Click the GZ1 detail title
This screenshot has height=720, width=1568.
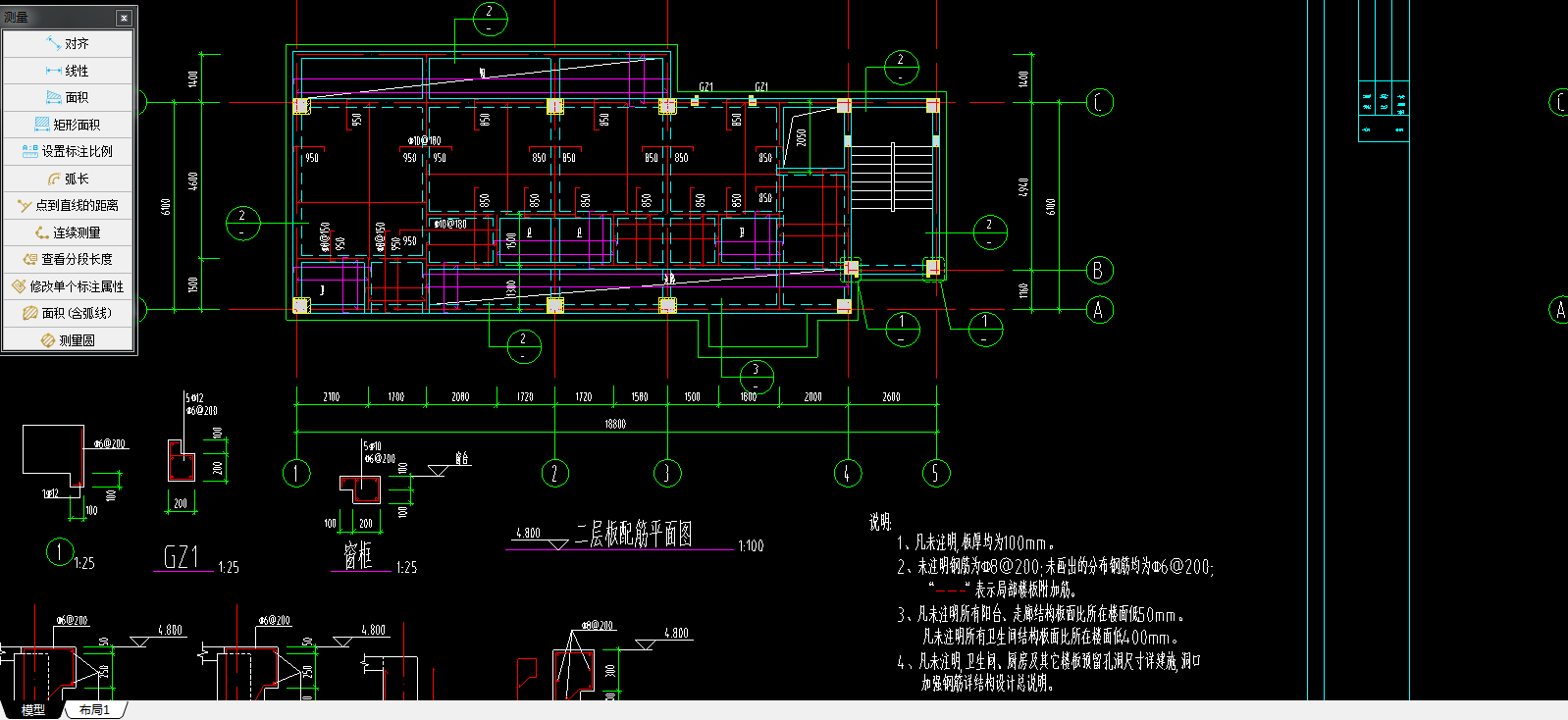(x=182, y=558)
